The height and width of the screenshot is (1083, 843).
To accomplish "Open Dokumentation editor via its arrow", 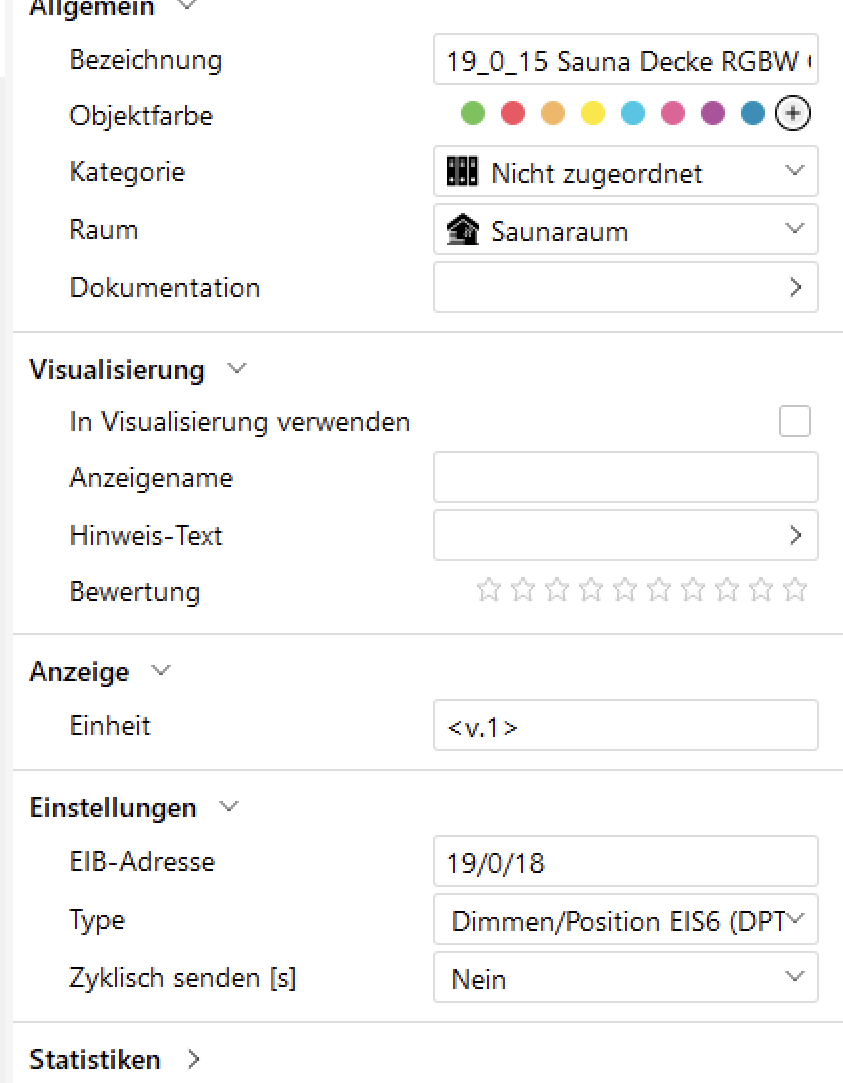I will (x=795, y=288).
